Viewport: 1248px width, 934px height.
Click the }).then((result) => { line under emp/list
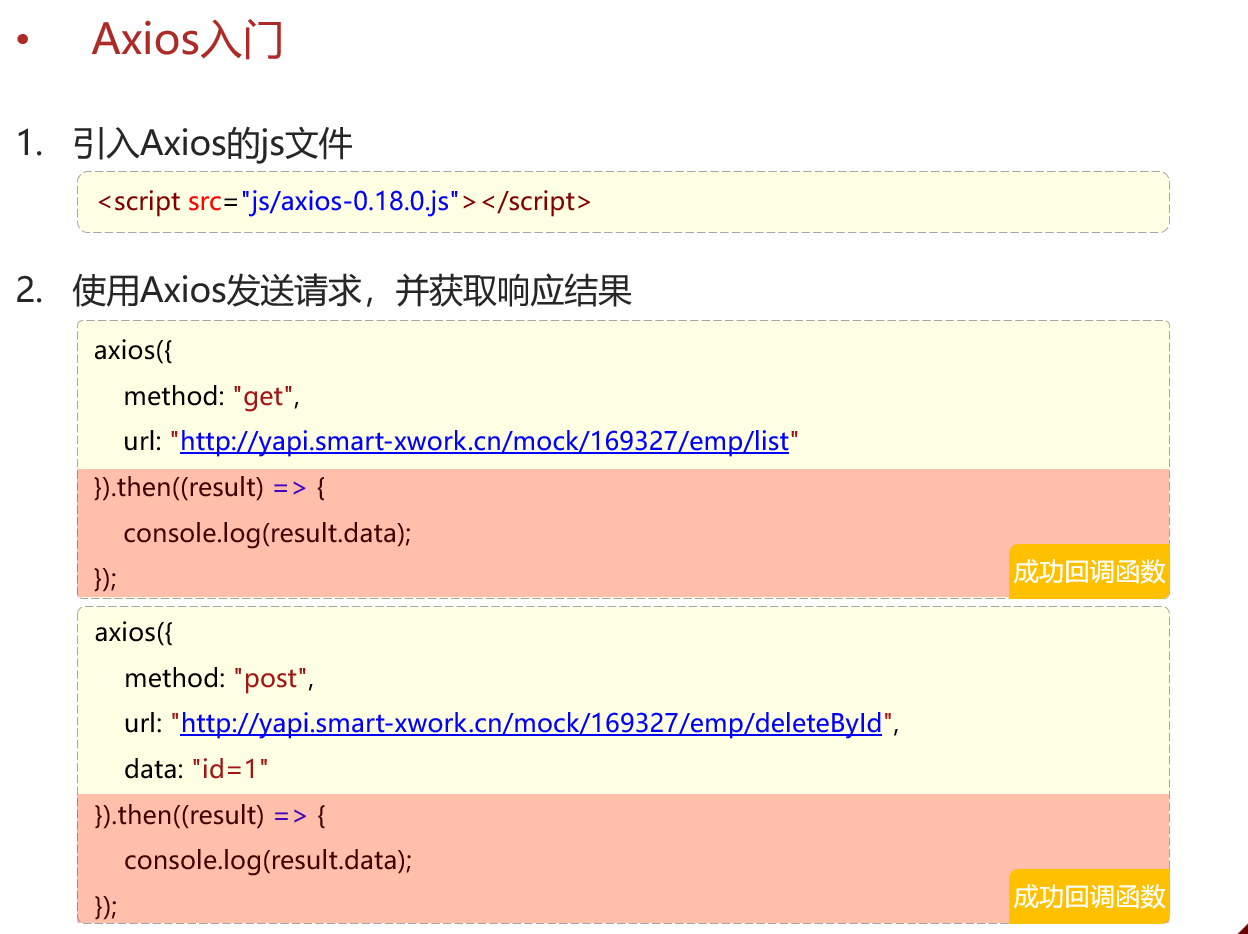[210, 488]
